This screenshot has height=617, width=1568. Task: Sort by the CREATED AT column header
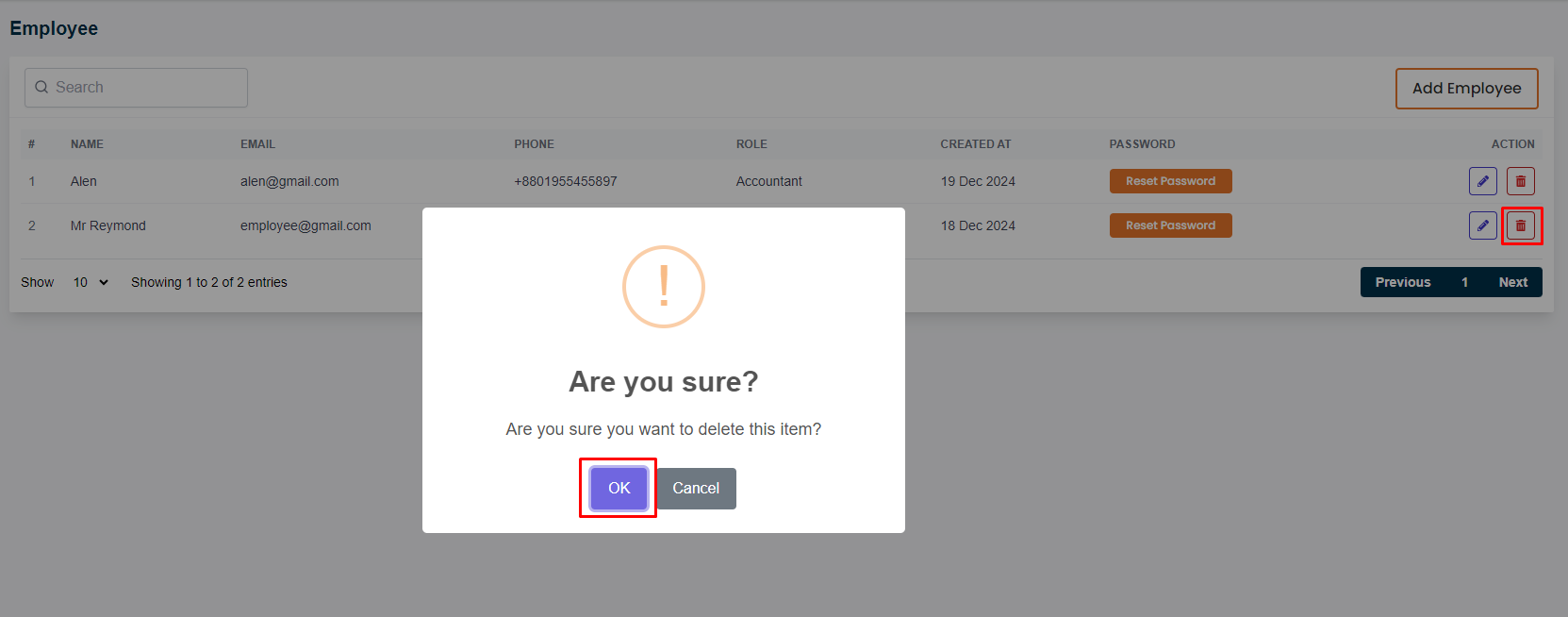coord(975,144)
